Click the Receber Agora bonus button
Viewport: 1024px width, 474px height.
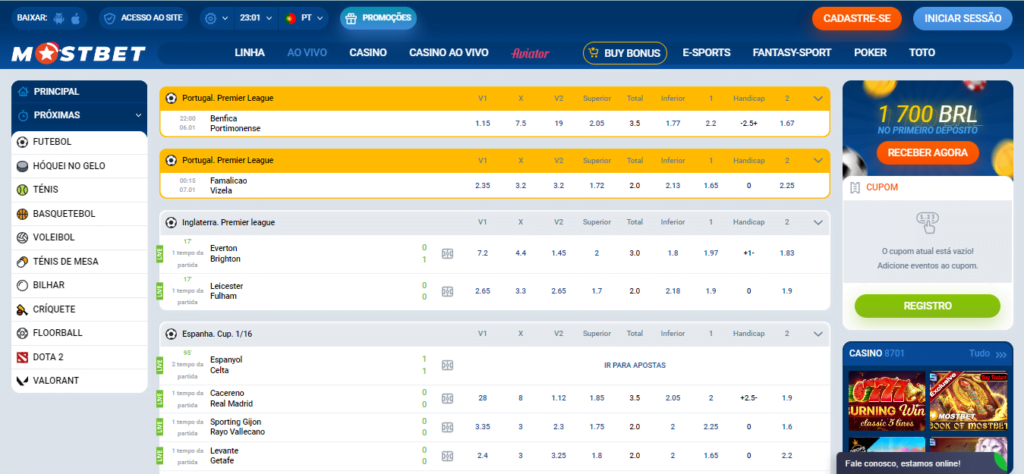coord(927,152)
